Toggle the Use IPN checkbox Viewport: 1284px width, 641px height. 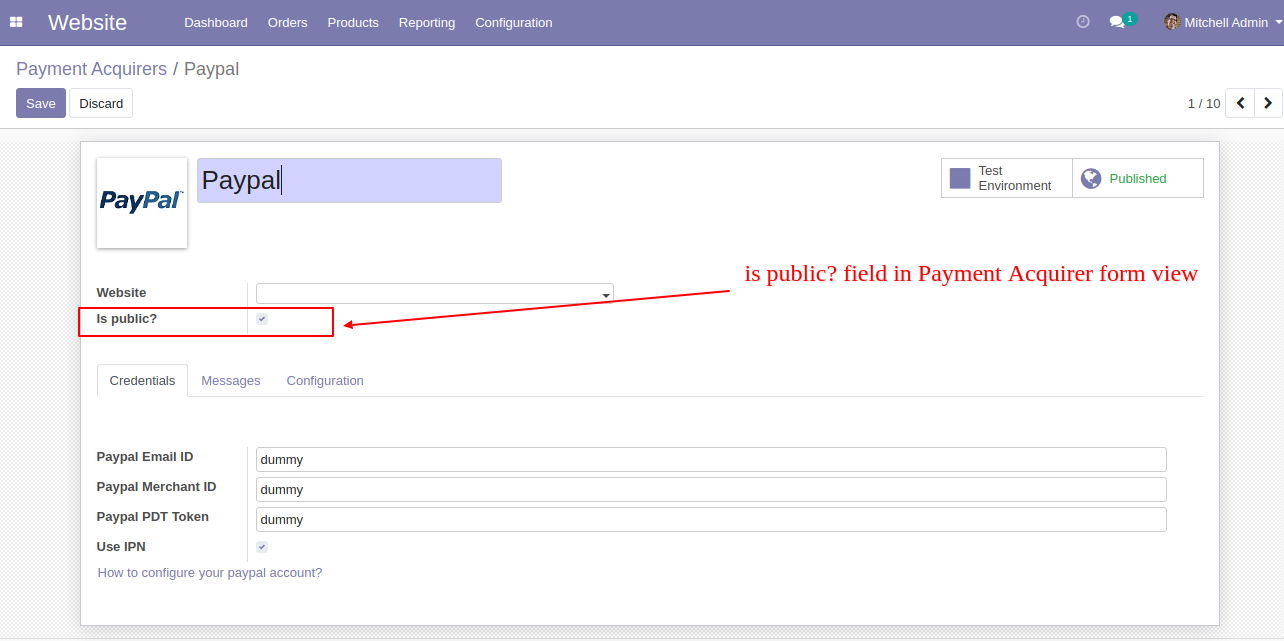pos(262,547)
